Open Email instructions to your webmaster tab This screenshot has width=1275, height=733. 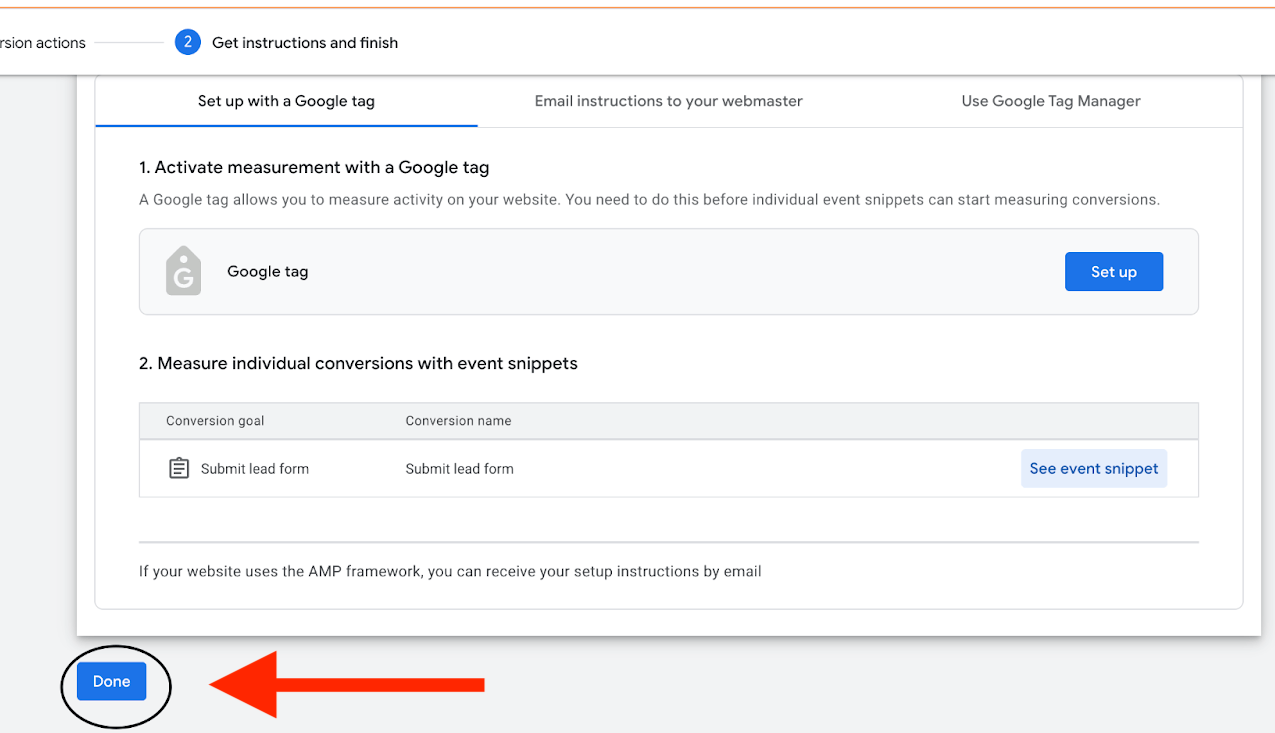pos(668,101)
